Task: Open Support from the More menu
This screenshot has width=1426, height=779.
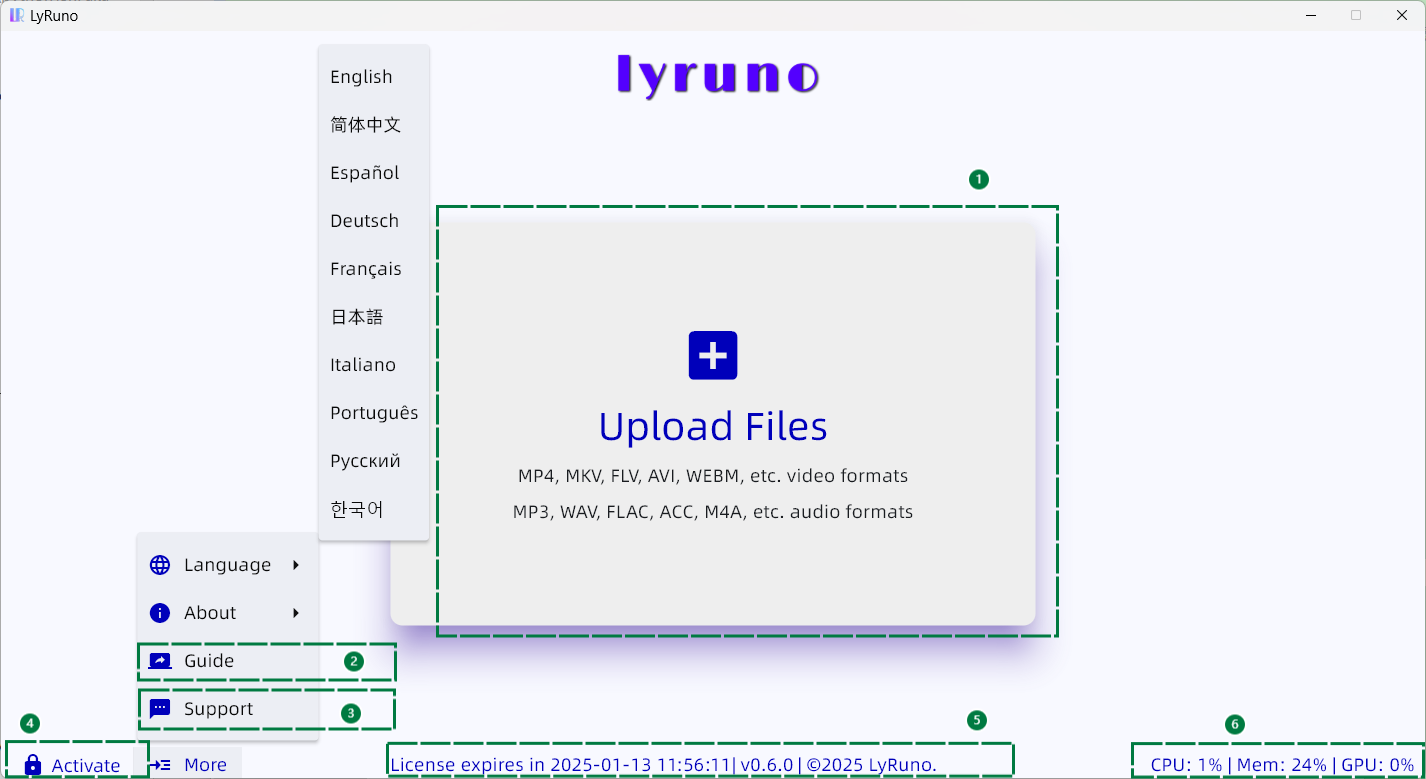Action: (217, 708)
